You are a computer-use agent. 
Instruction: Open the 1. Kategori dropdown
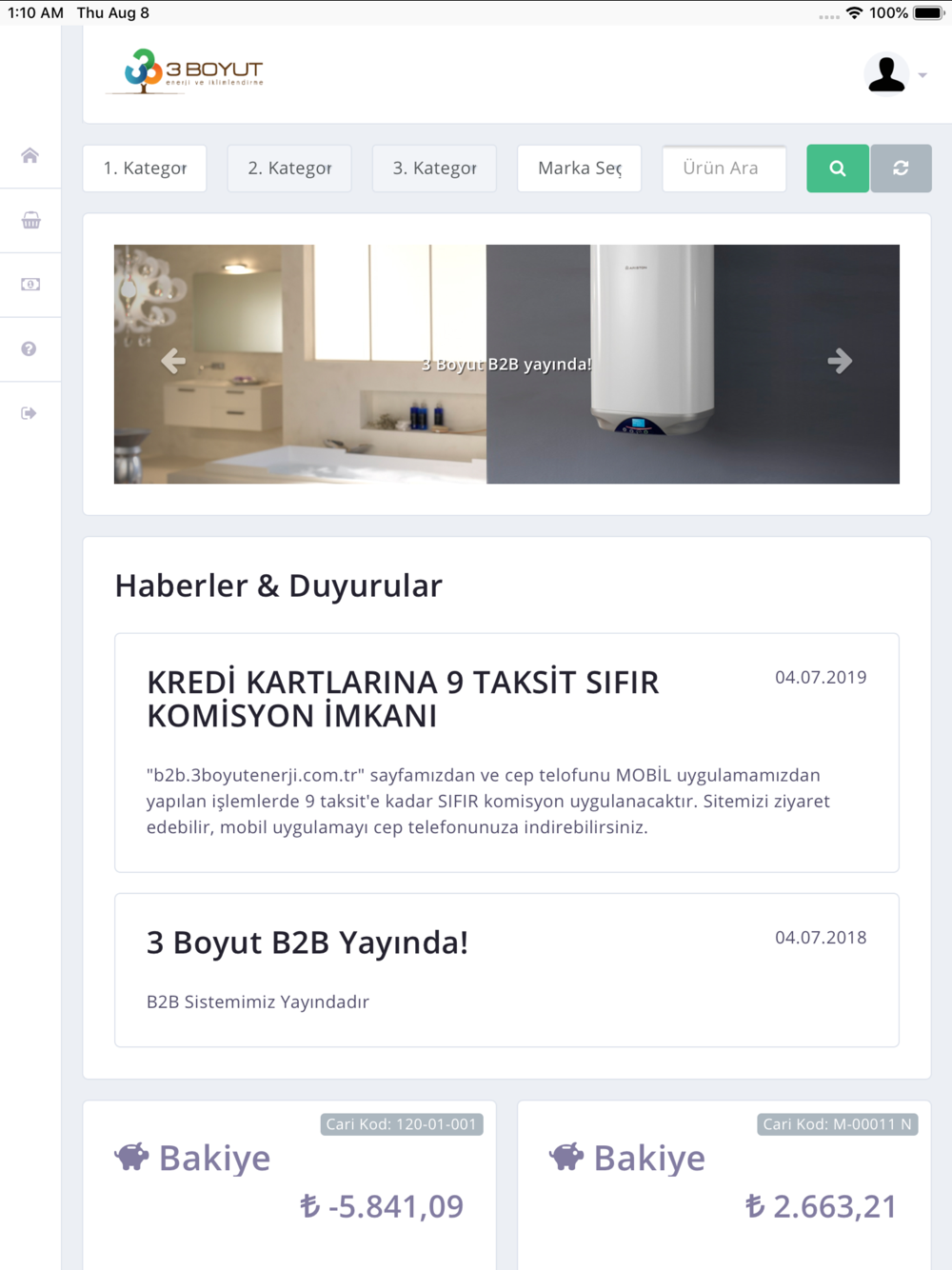click(x=145, y=169)
